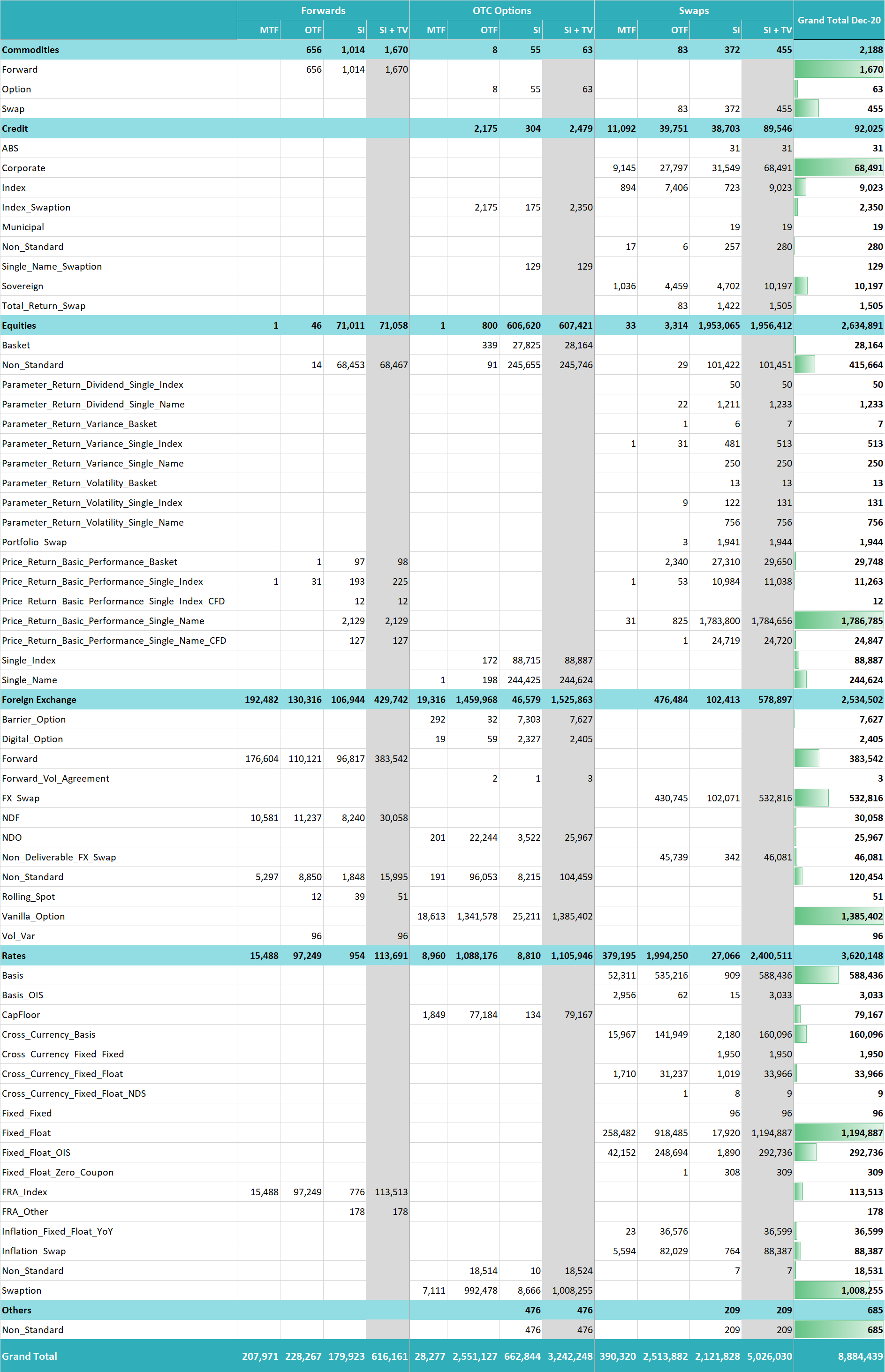885x1372 pixels.
Task: Select the Commodities category row label
Action: [x=30, y=50]
